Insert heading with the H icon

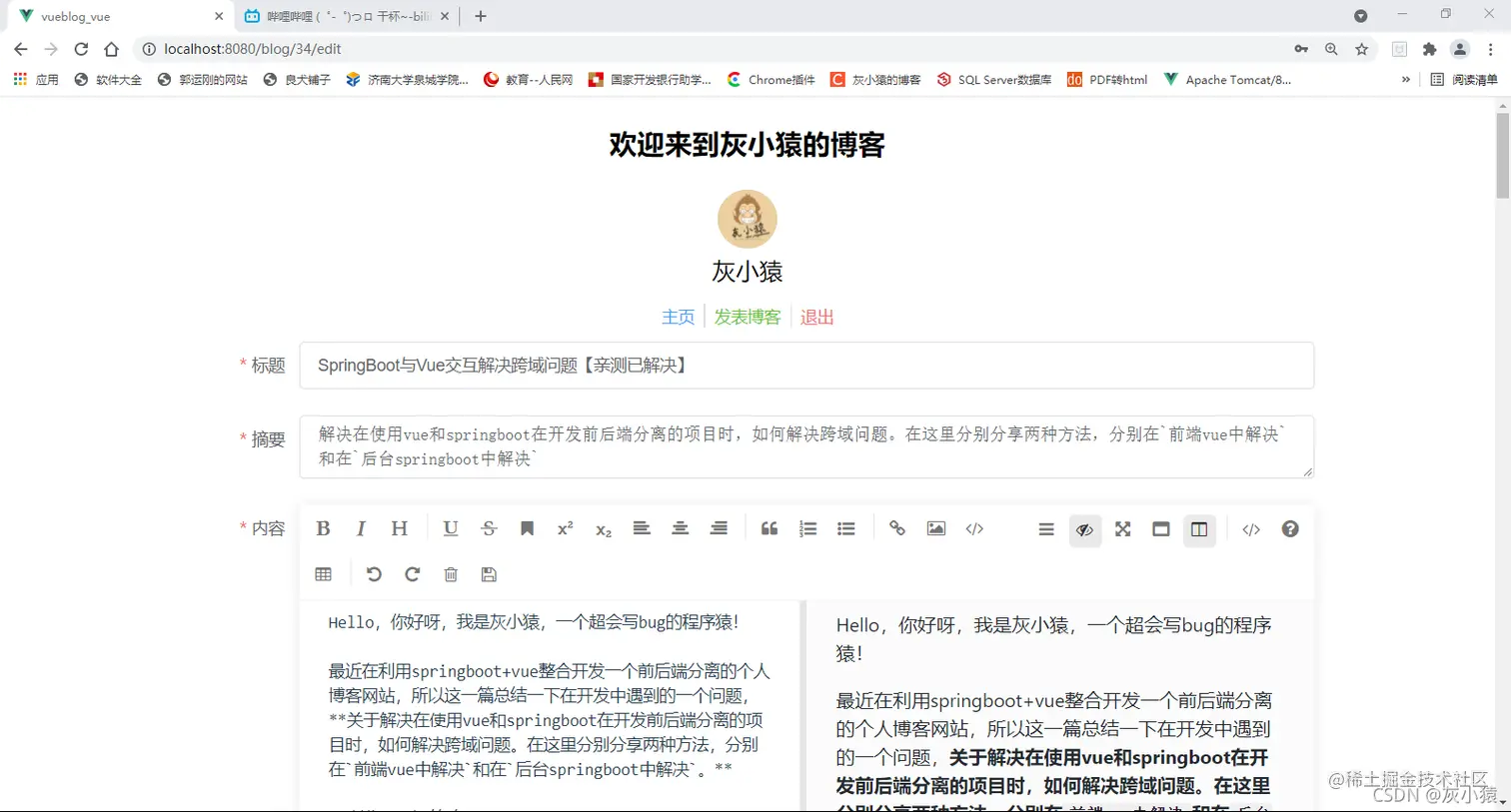[399, 528]
